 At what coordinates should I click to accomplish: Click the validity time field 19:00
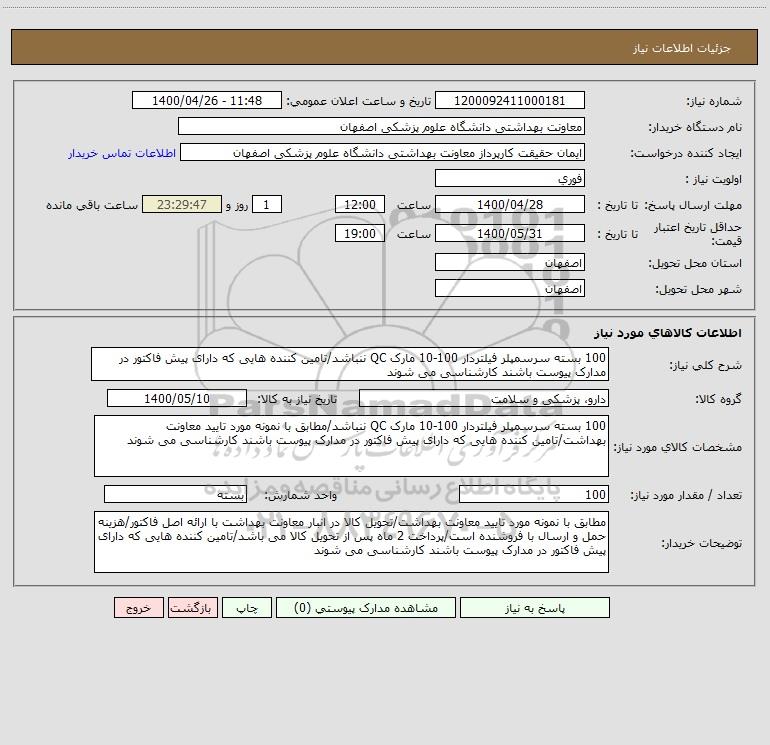tap(359, 233)
